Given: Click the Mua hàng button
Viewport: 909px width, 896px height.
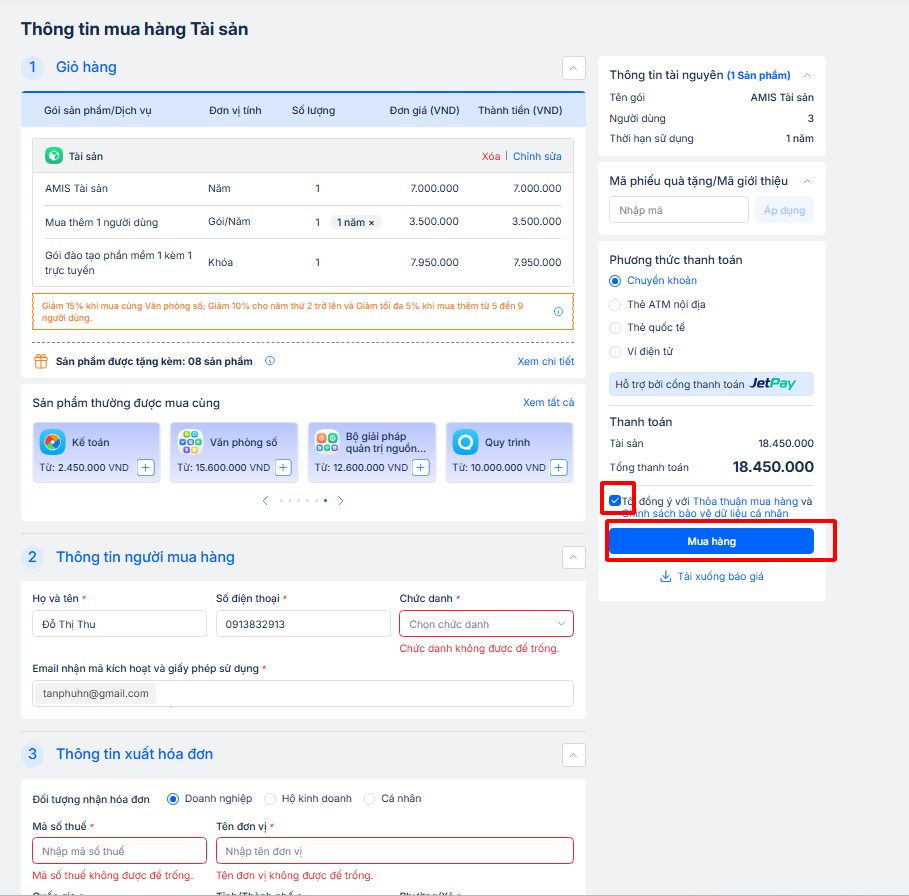Looking at the screenshot, I should 711,541.
